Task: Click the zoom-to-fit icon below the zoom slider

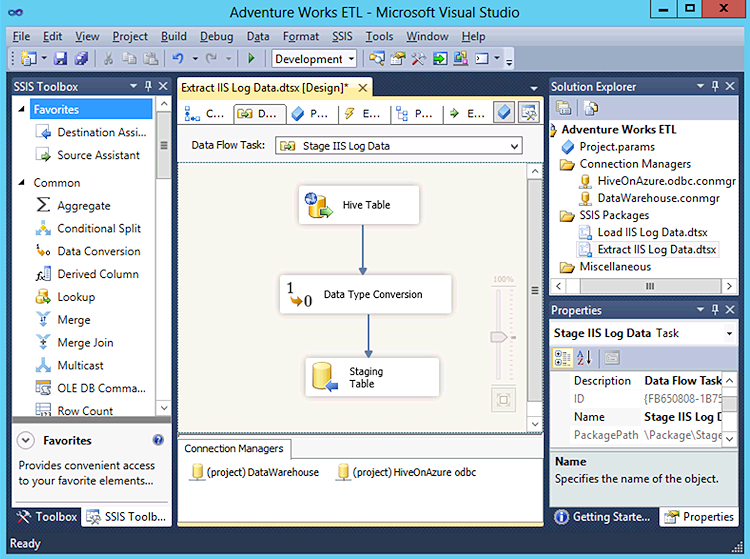Action: click(x=503, y=399)
